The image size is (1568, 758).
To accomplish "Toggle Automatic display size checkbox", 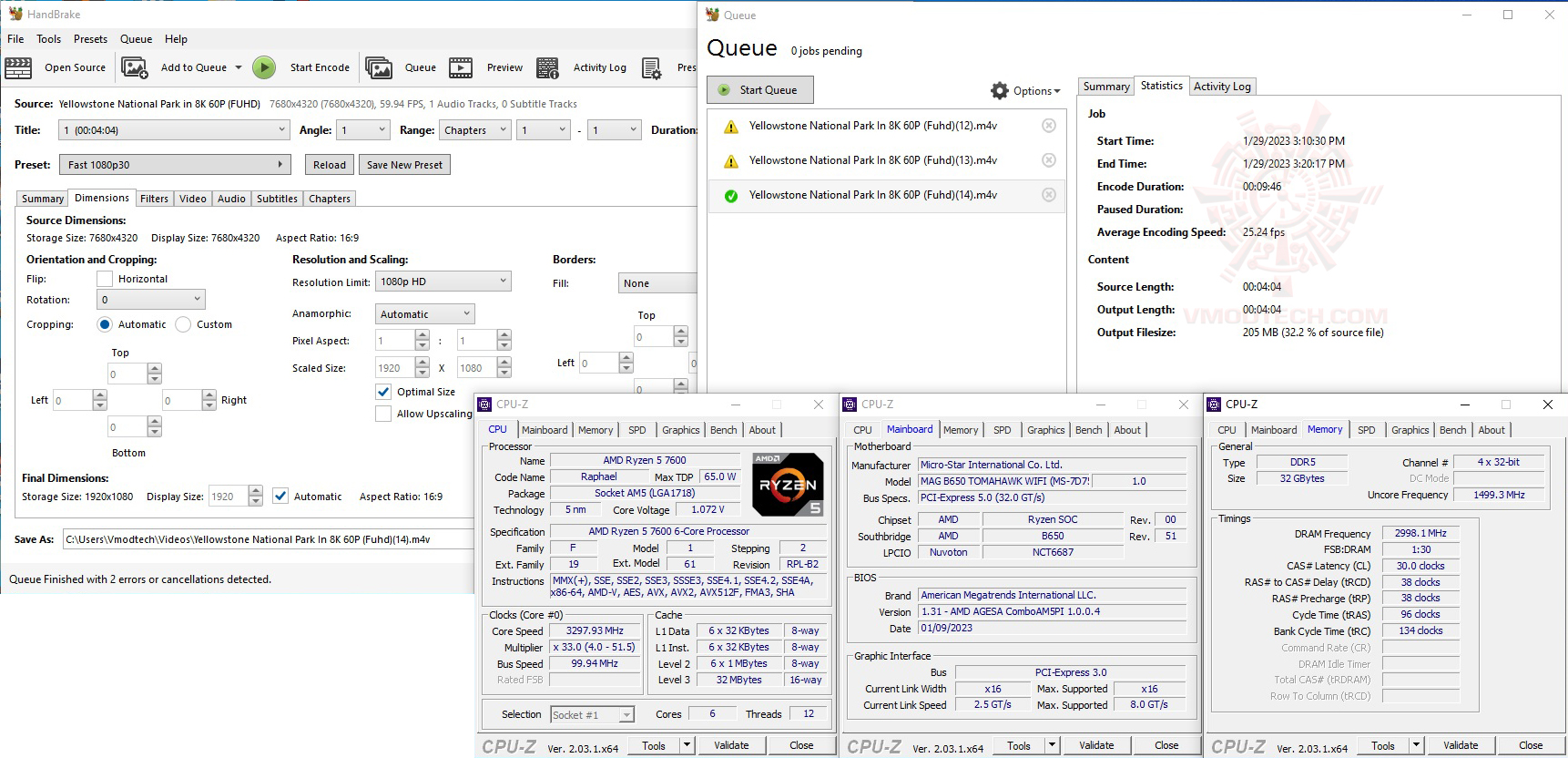I will tap(280, 497).
